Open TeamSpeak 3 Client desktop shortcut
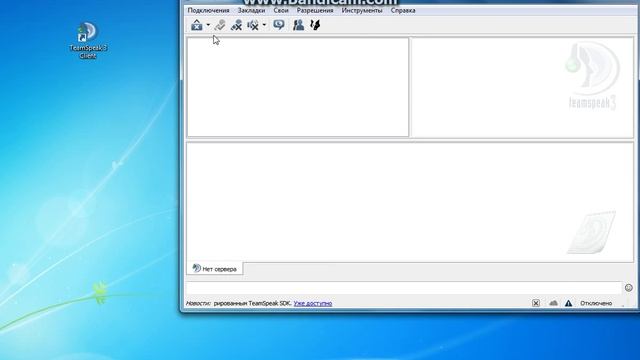Screen dimensions: 640x360 pyautogui.click(x=88, y=40)
